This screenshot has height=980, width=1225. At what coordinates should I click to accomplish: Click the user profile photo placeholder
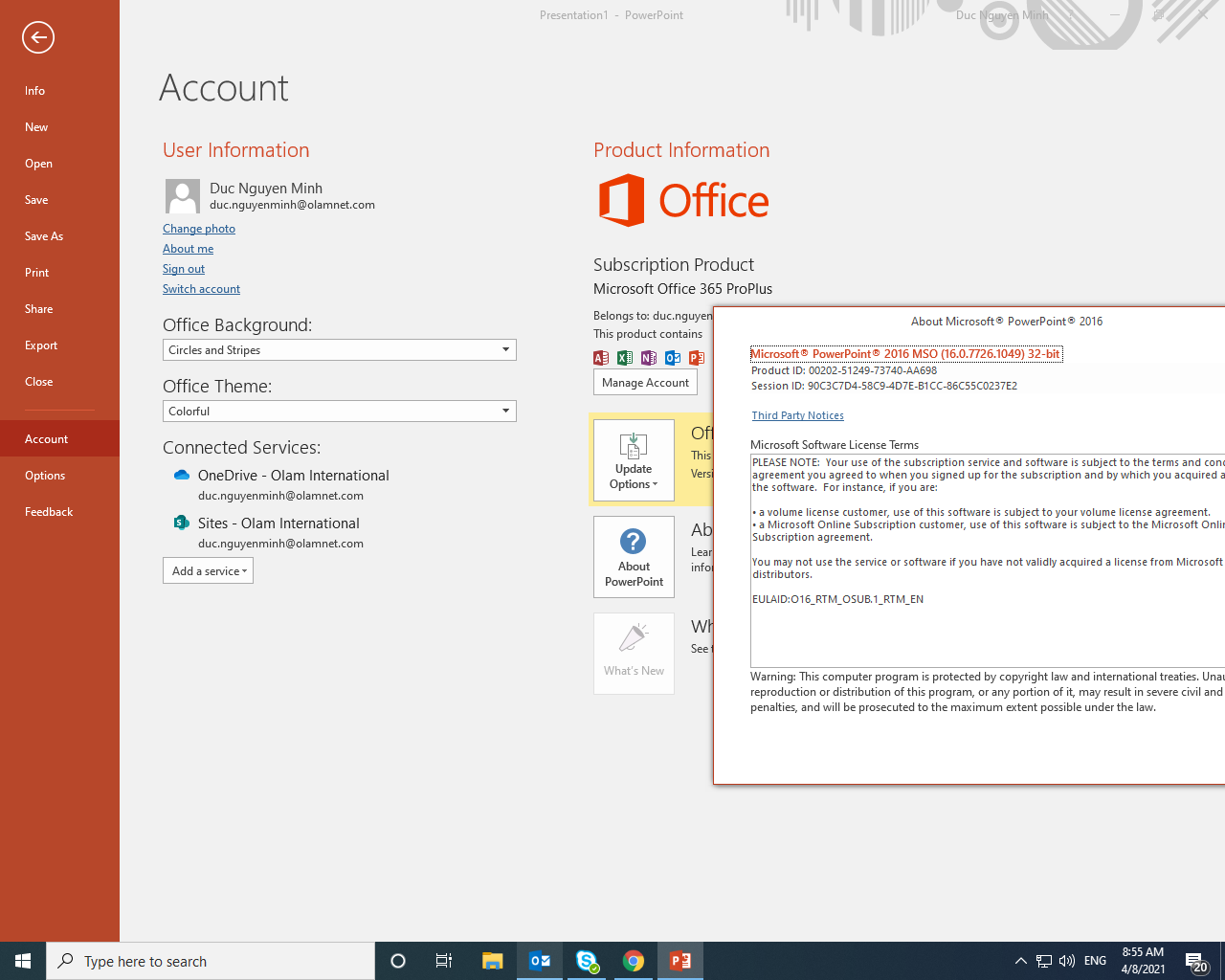pyautogui.click(x=183, y=196)
